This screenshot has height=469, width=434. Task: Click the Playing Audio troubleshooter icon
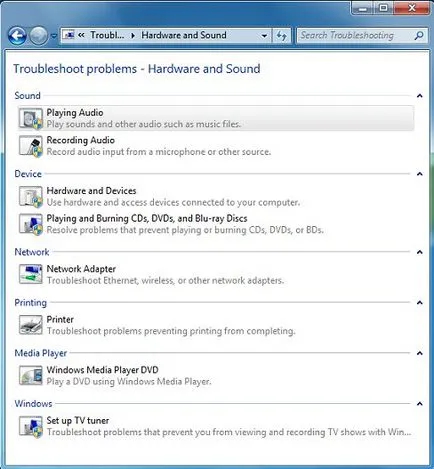(31, 118)
